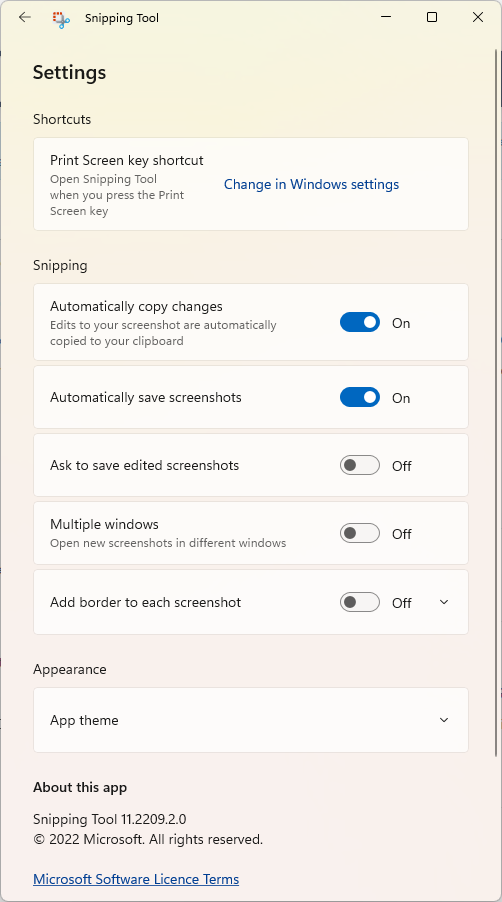
Task: Disable Automatically save screenshots switch
Action: (360, 397)
